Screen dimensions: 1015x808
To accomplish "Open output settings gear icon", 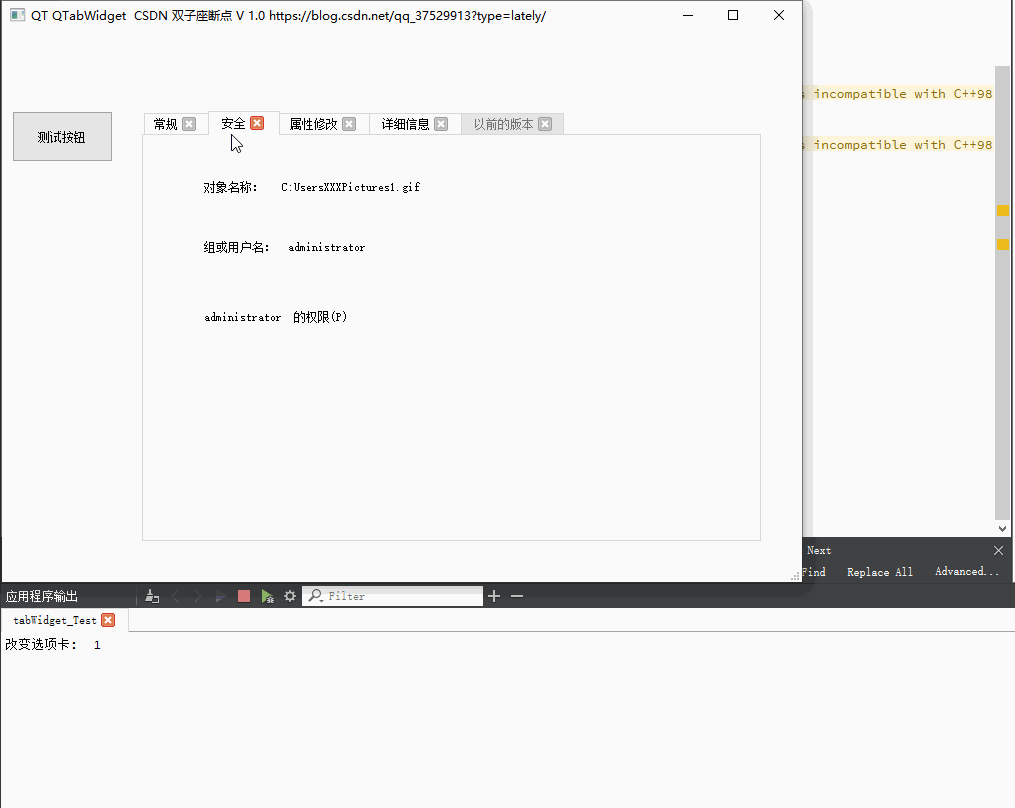I will [290, 596].
